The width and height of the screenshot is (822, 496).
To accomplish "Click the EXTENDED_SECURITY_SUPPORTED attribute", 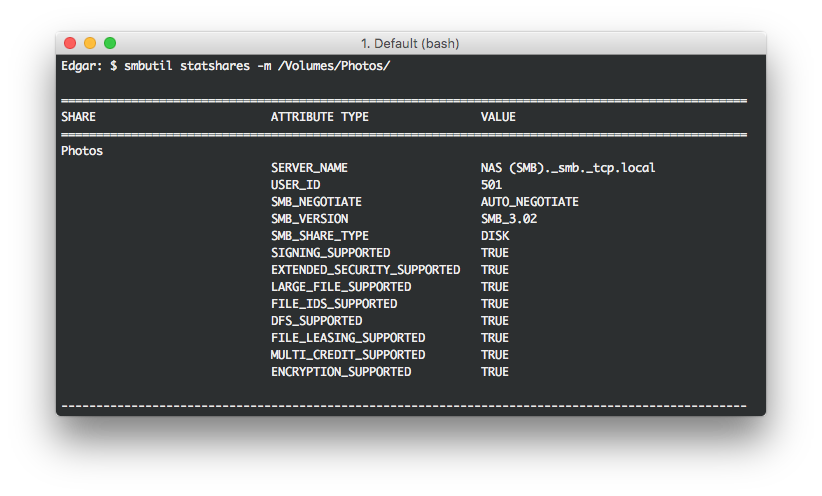I will pos(365,269).
